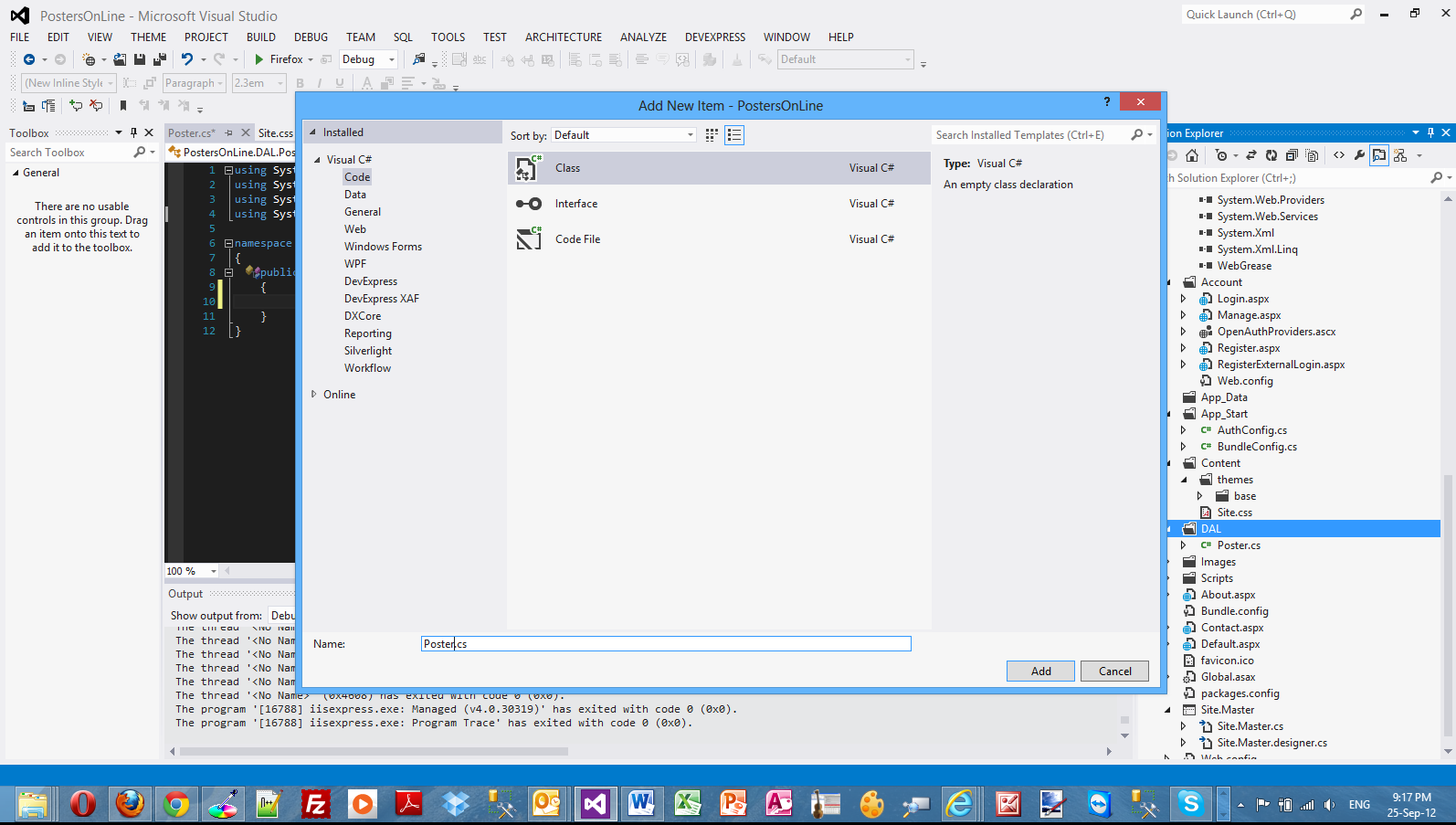Select the Class template
This screenshot has width=1456, height=825.
719,168
